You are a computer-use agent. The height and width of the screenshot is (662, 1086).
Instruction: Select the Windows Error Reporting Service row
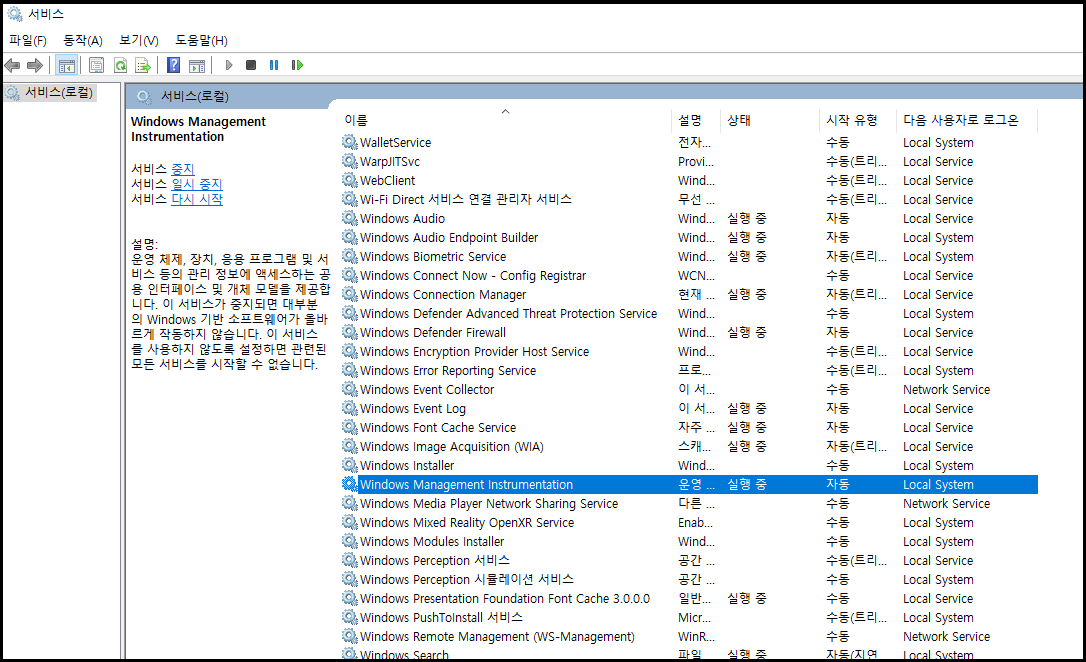689,370
